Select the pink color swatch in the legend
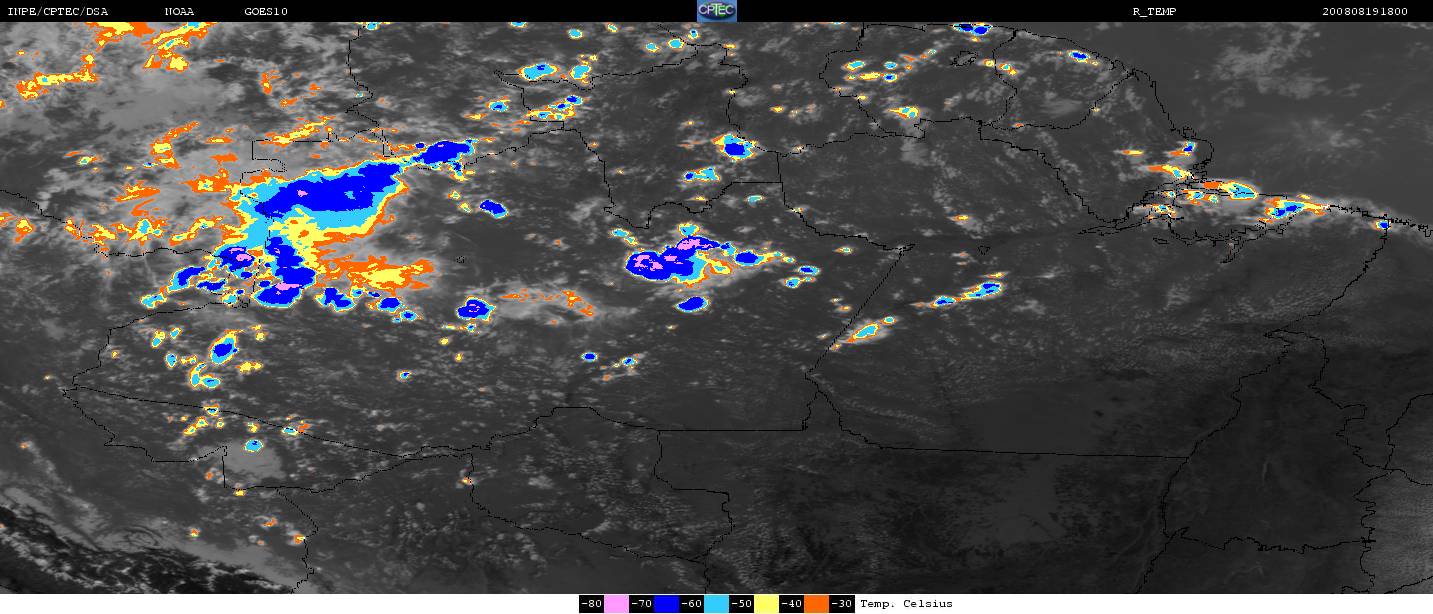Image resolution: width=1433 pixels, height=614 pixels. point(616,604)
